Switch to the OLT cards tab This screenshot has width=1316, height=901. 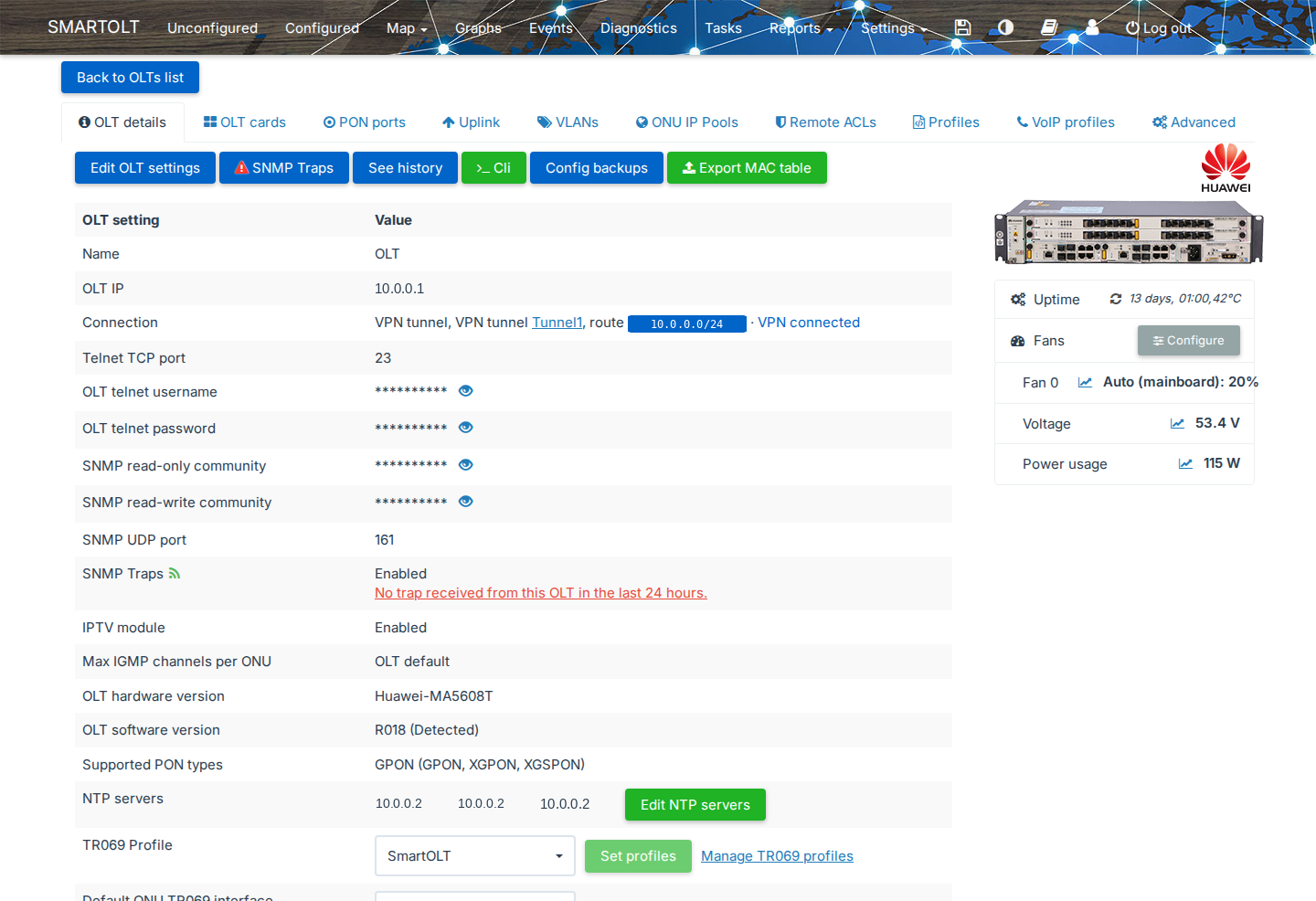(245, 122)
